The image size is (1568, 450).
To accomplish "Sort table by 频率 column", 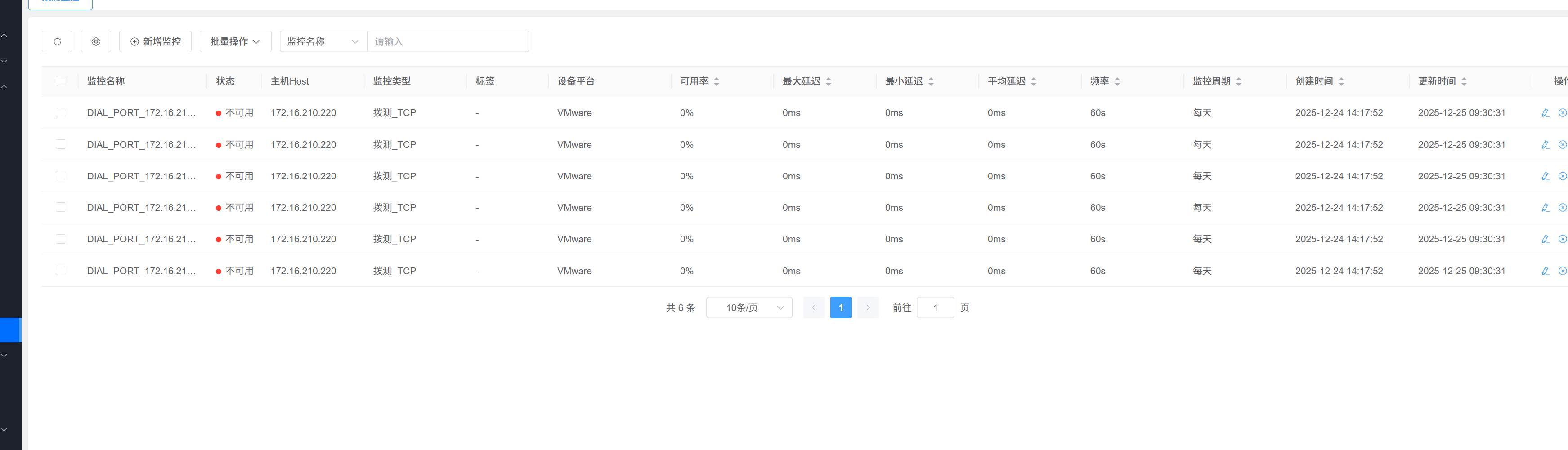I will tap(1117, 81).
